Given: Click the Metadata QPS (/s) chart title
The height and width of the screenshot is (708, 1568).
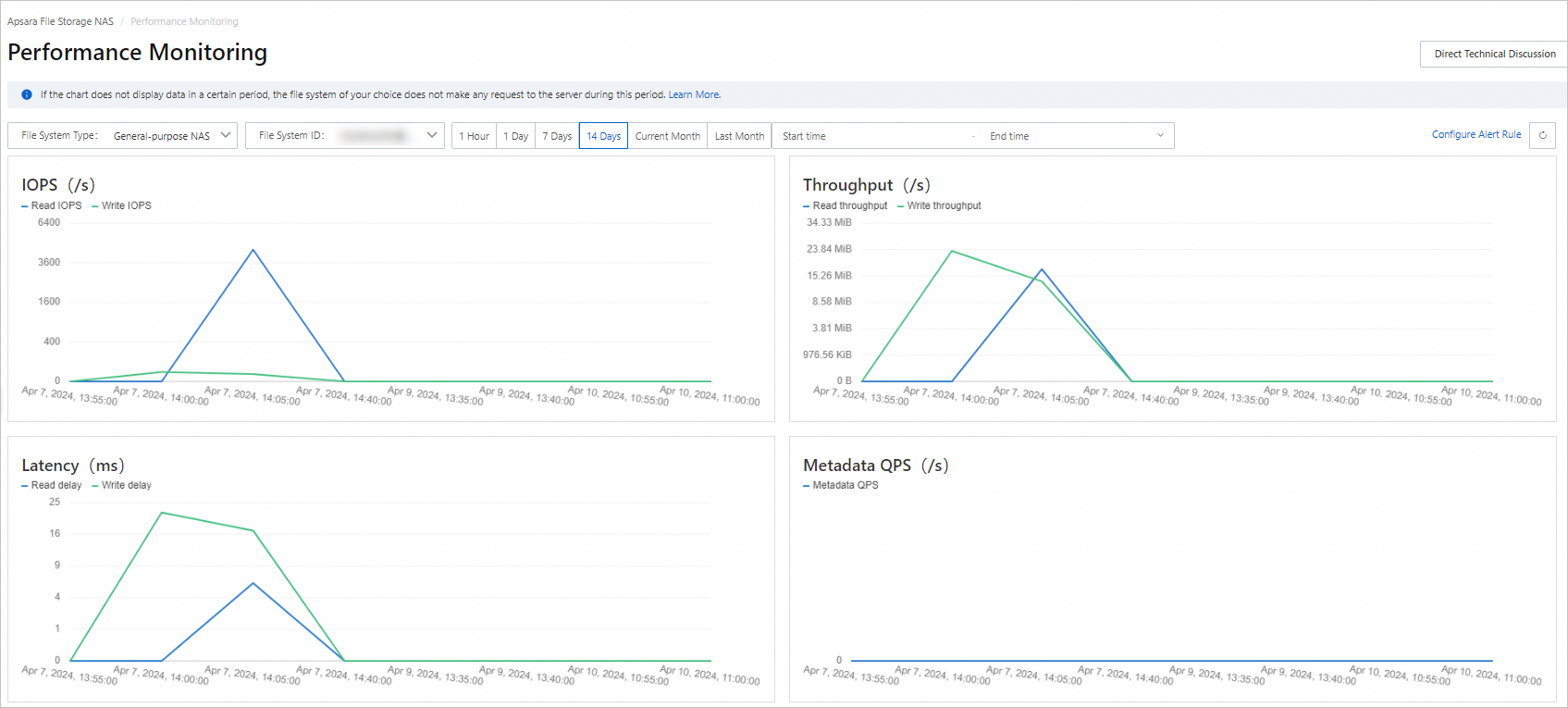Looking at the screenshot, I should click(876, 466).
